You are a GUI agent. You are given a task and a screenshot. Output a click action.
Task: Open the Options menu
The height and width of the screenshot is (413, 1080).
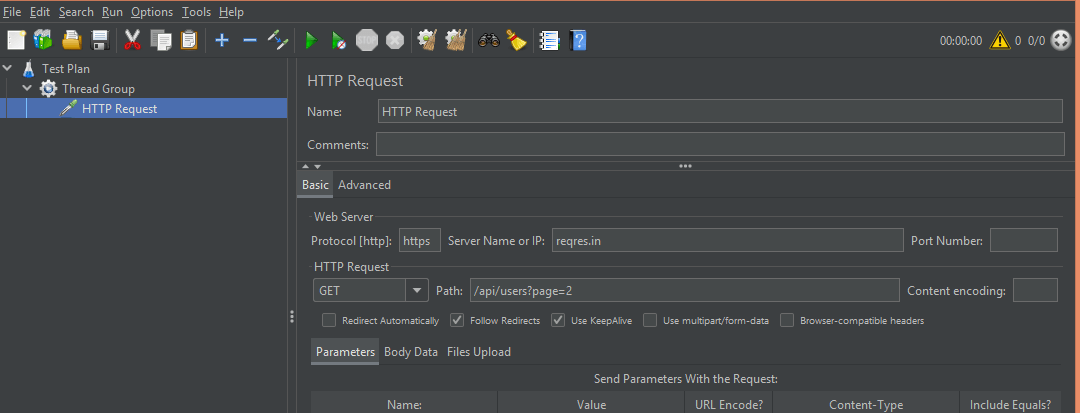click(152, 12)
